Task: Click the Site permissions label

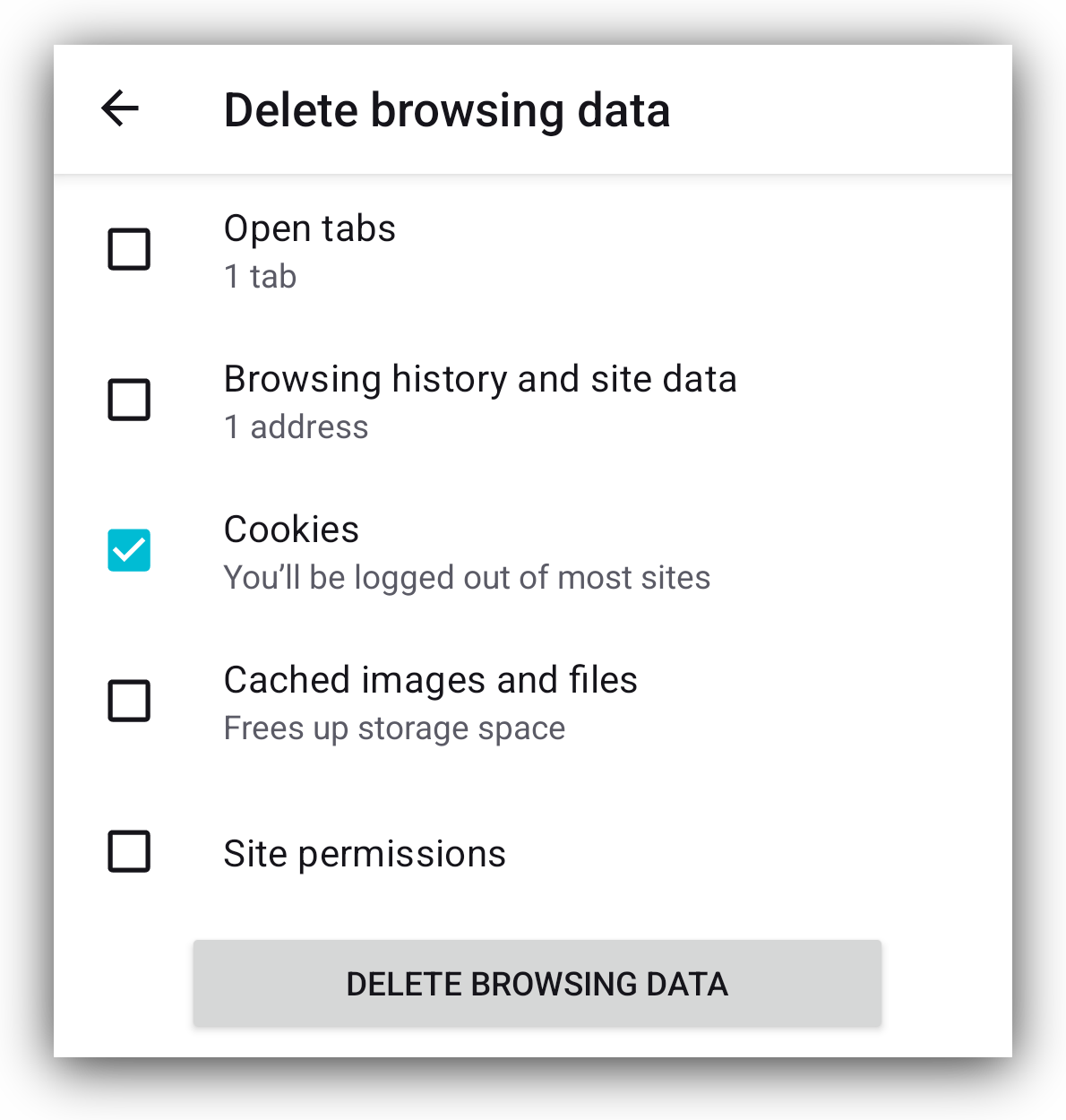Action: pyautogui.click(x=364, y=852)
